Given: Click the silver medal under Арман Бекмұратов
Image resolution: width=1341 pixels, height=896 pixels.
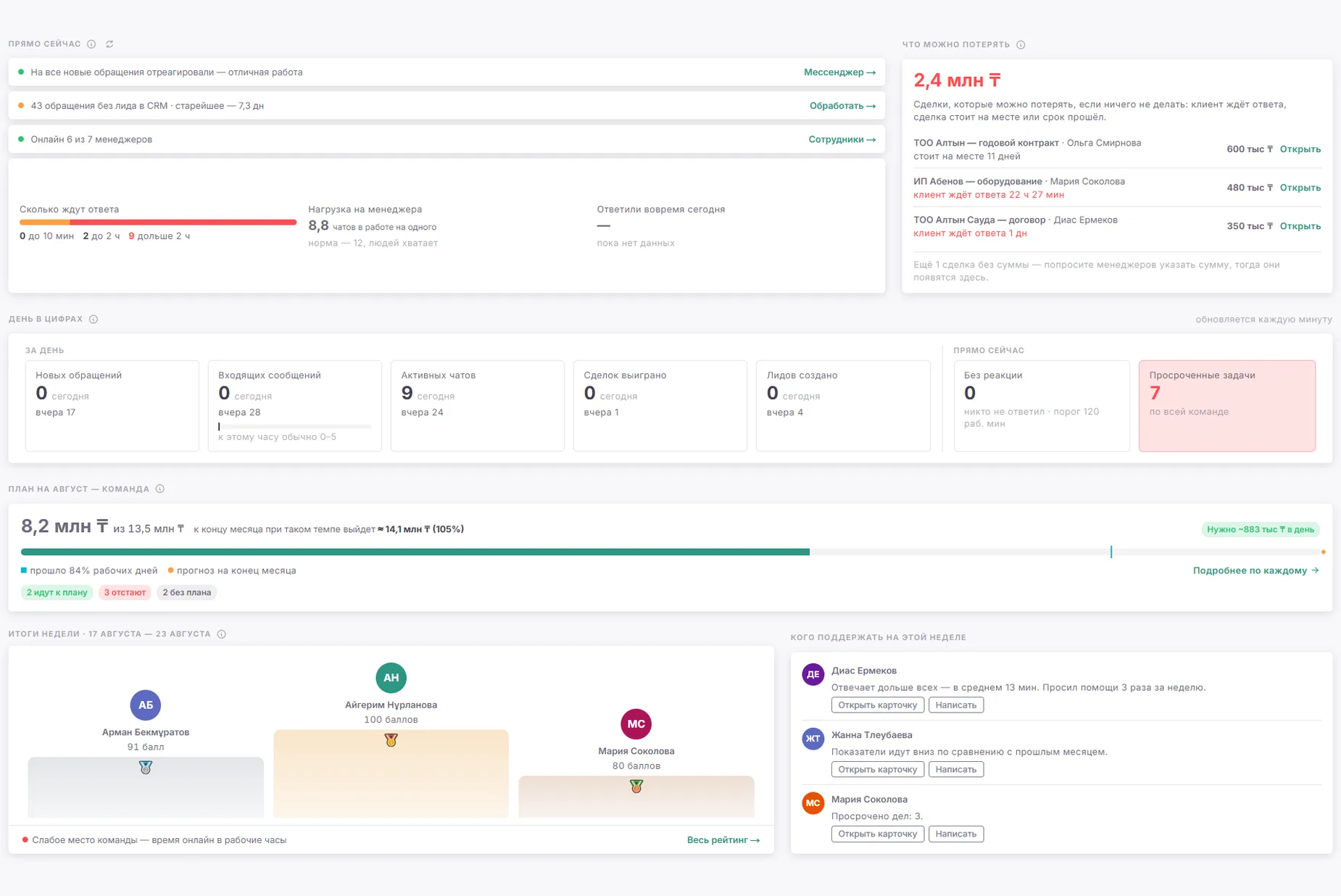Looking at the screenshot, I should pos(146,768).
